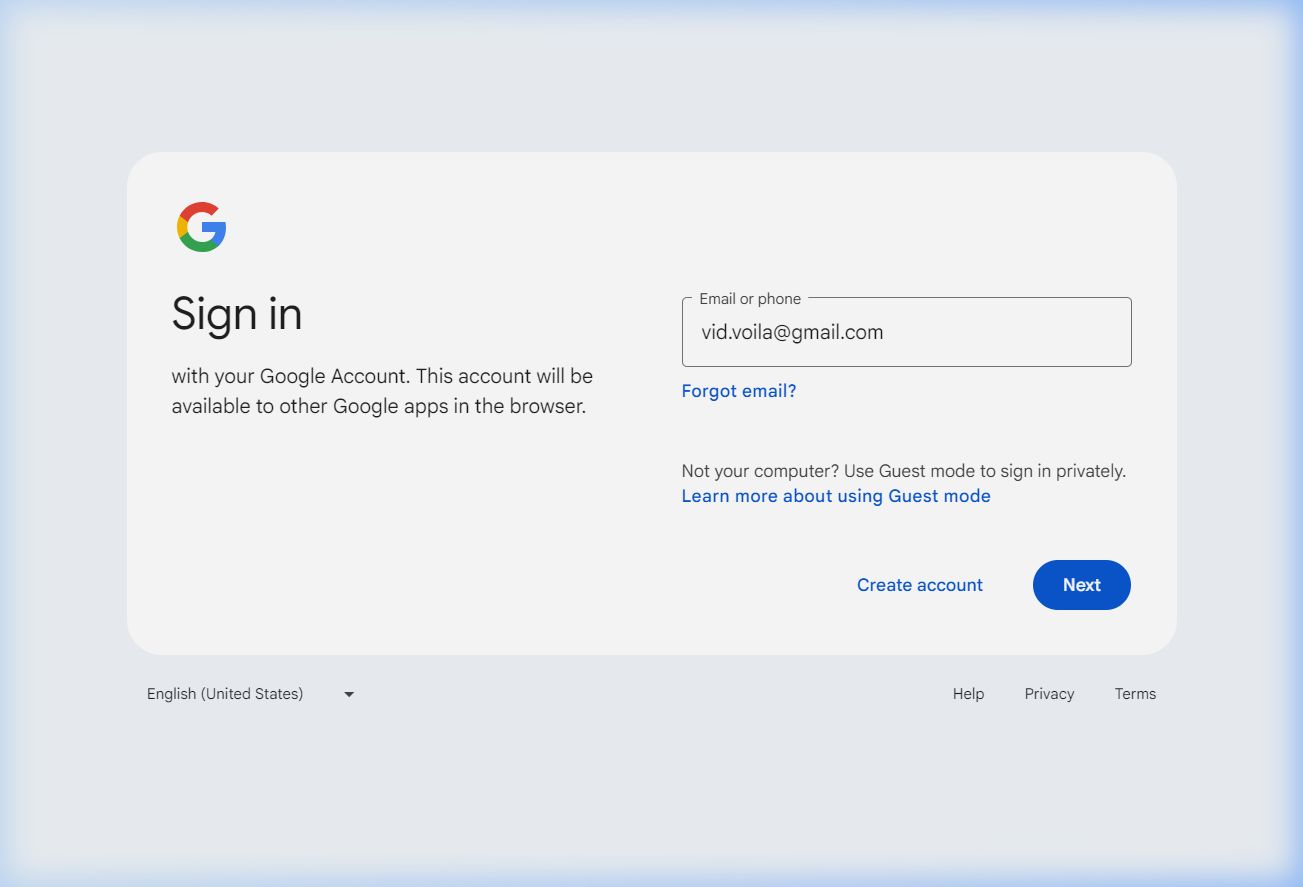Click the "with your Google Account" description line
The width and height of the screenshot is (1303, 887).
tap(382, 377)
